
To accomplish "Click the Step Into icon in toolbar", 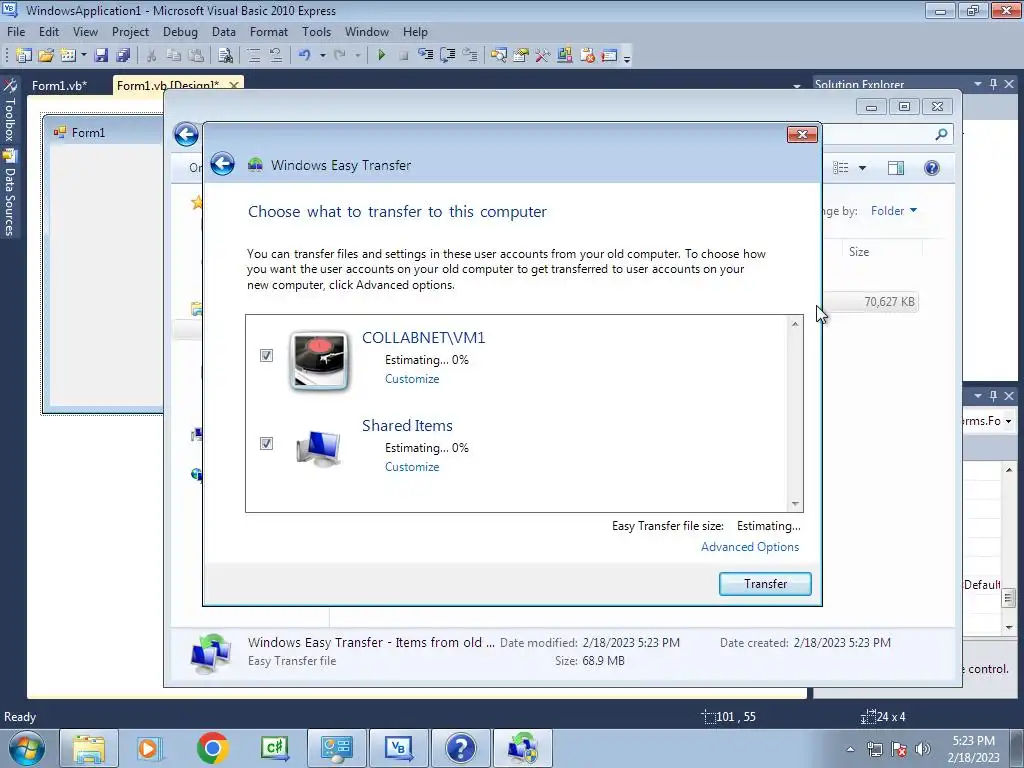I will [x=426, y=56].
